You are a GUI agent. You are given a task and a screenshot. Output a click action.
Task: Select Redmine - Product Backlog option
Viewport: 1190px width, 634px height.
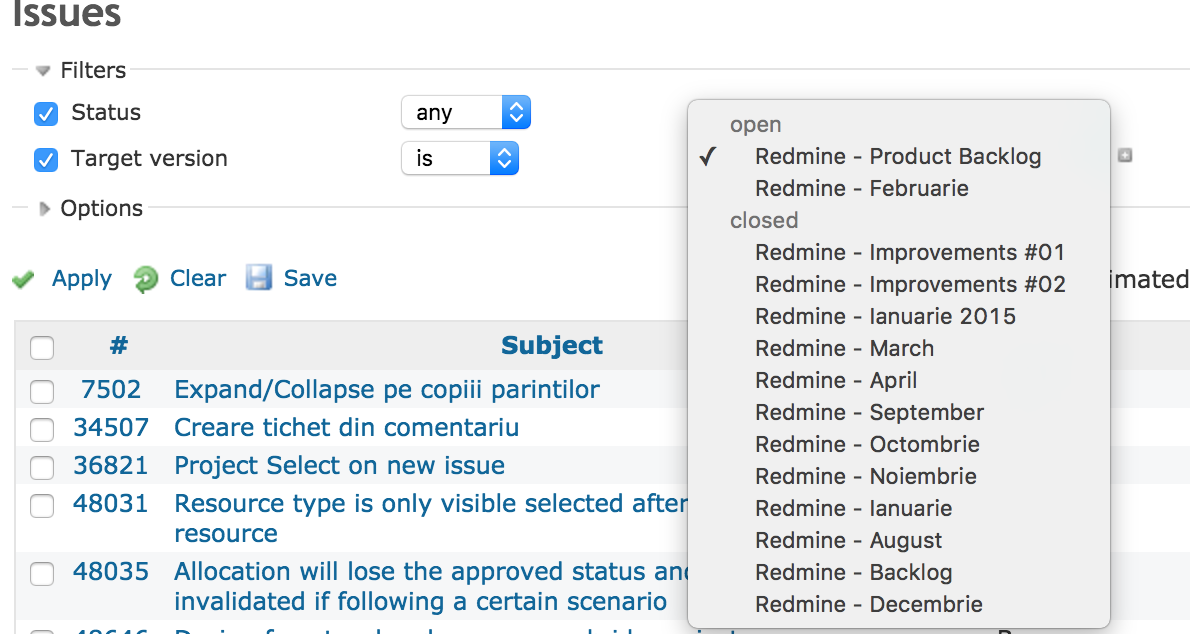pyautogui.click(x=898, y=156)
